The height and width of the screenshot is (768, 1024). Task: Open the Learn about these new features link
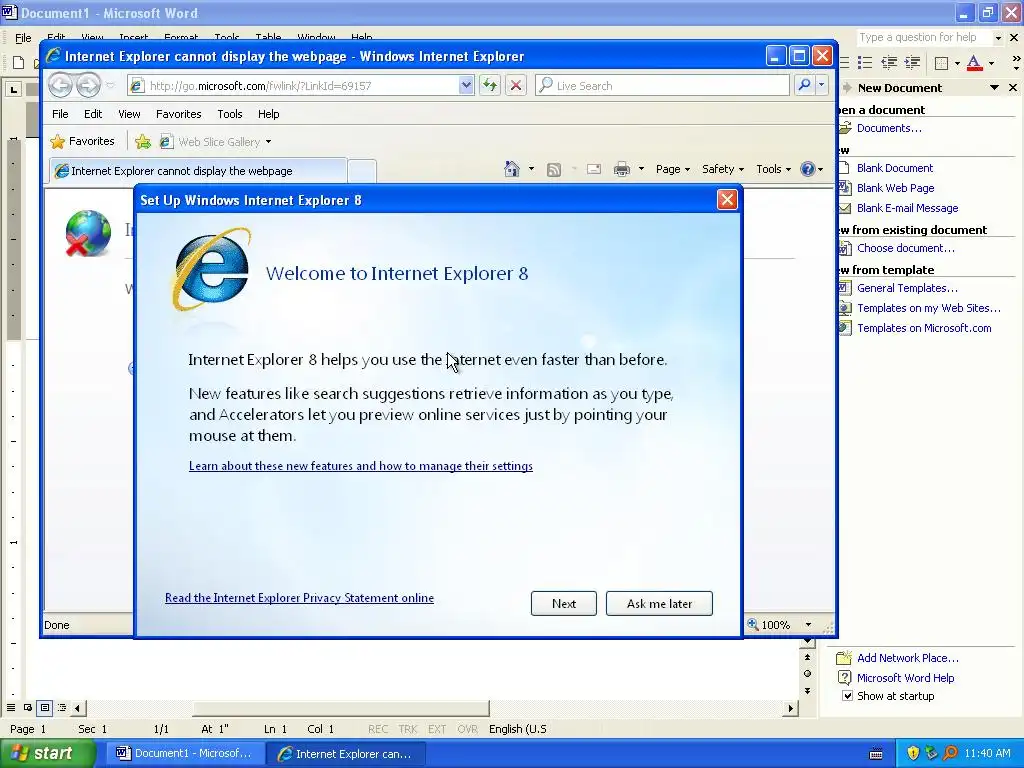click(360, 466)
